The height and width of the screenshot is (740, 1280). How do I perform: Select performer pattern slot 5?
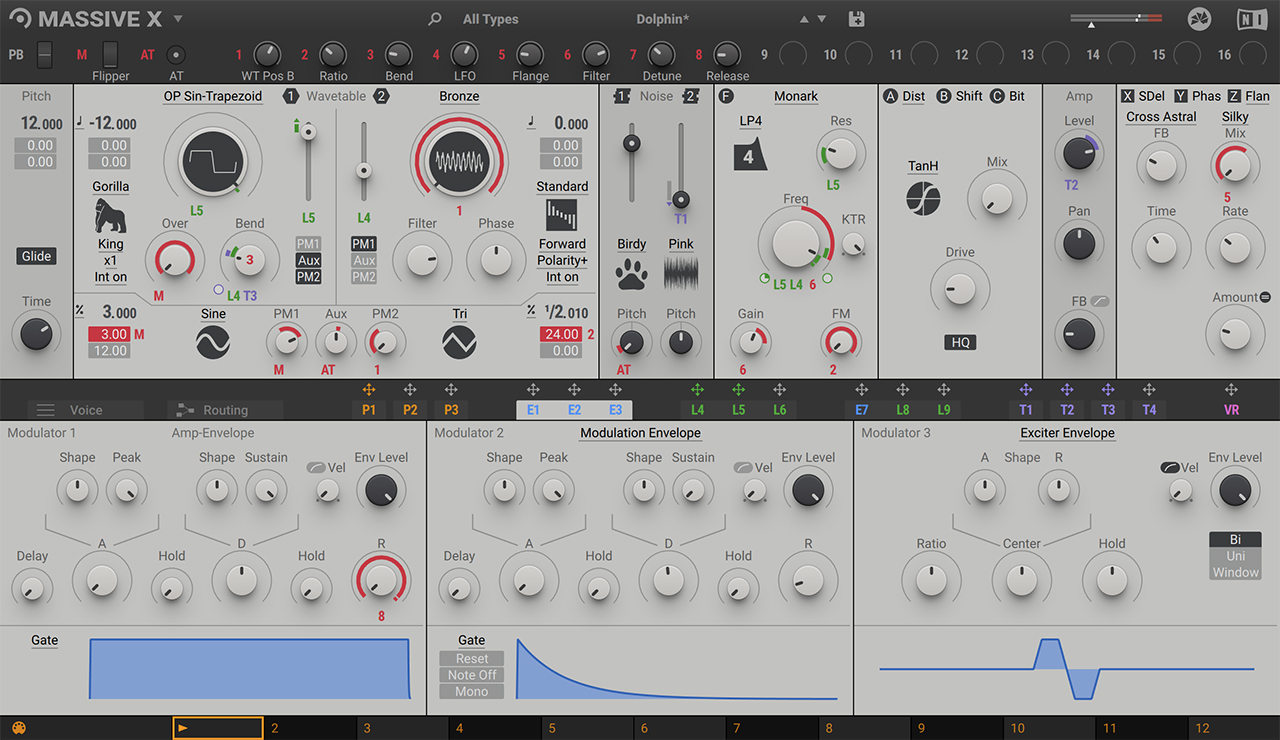(x=588, y=728)
